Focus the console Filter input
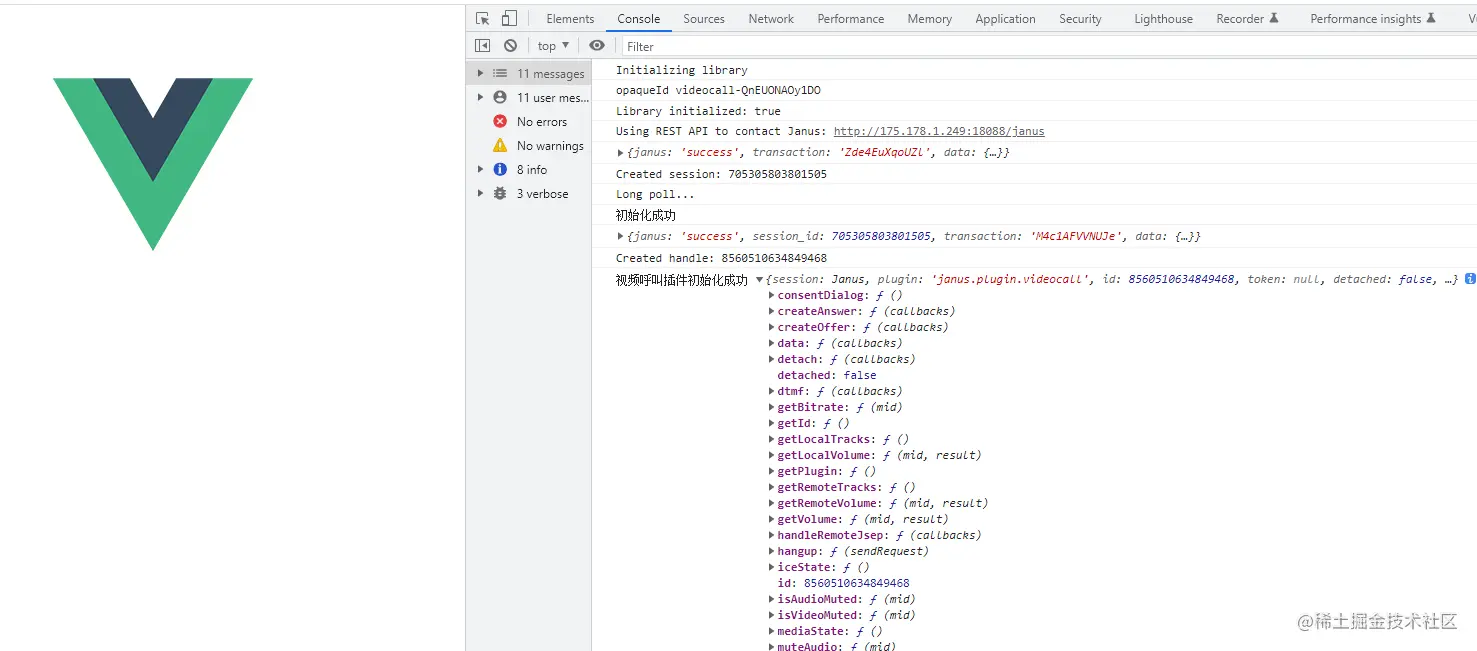 coord(1048,46)
